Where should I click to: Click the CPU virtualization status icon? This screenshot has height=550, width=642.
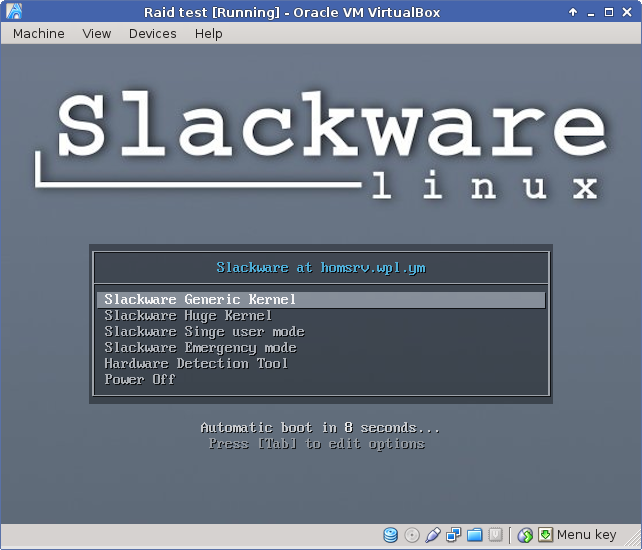[495, 535]
